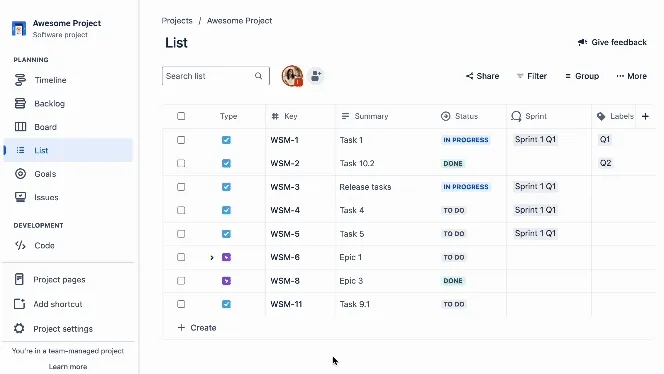Click Give feedback button
664x374 pixels.
coord(612,42)
